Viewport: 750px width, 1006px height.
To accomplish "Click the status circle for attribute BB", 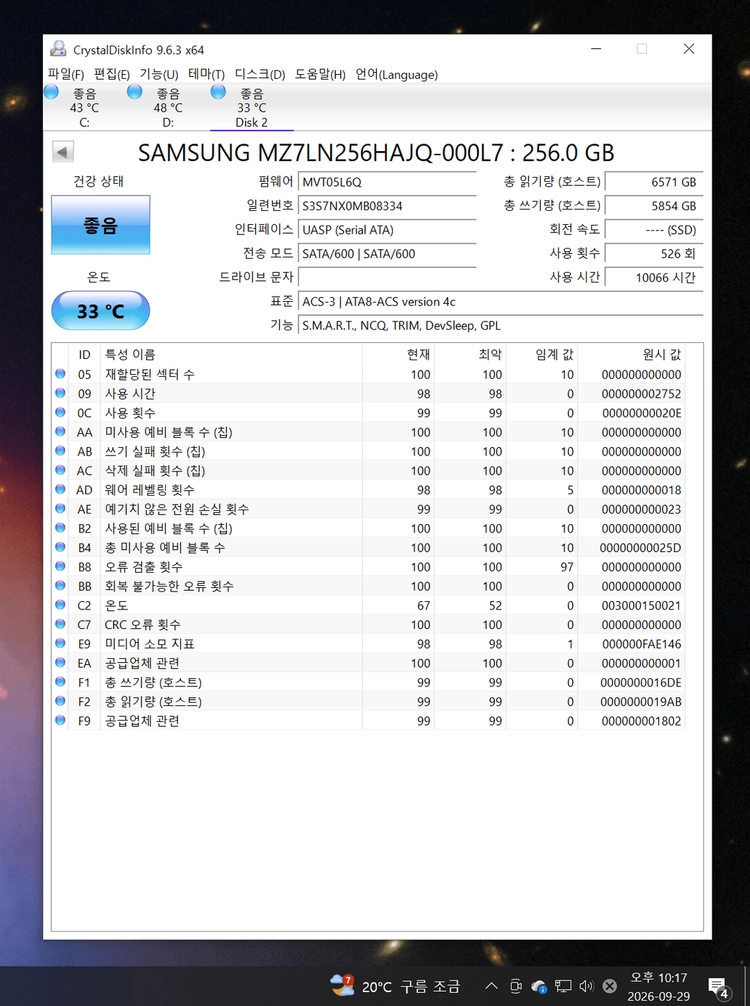I will tap(60, 586).
